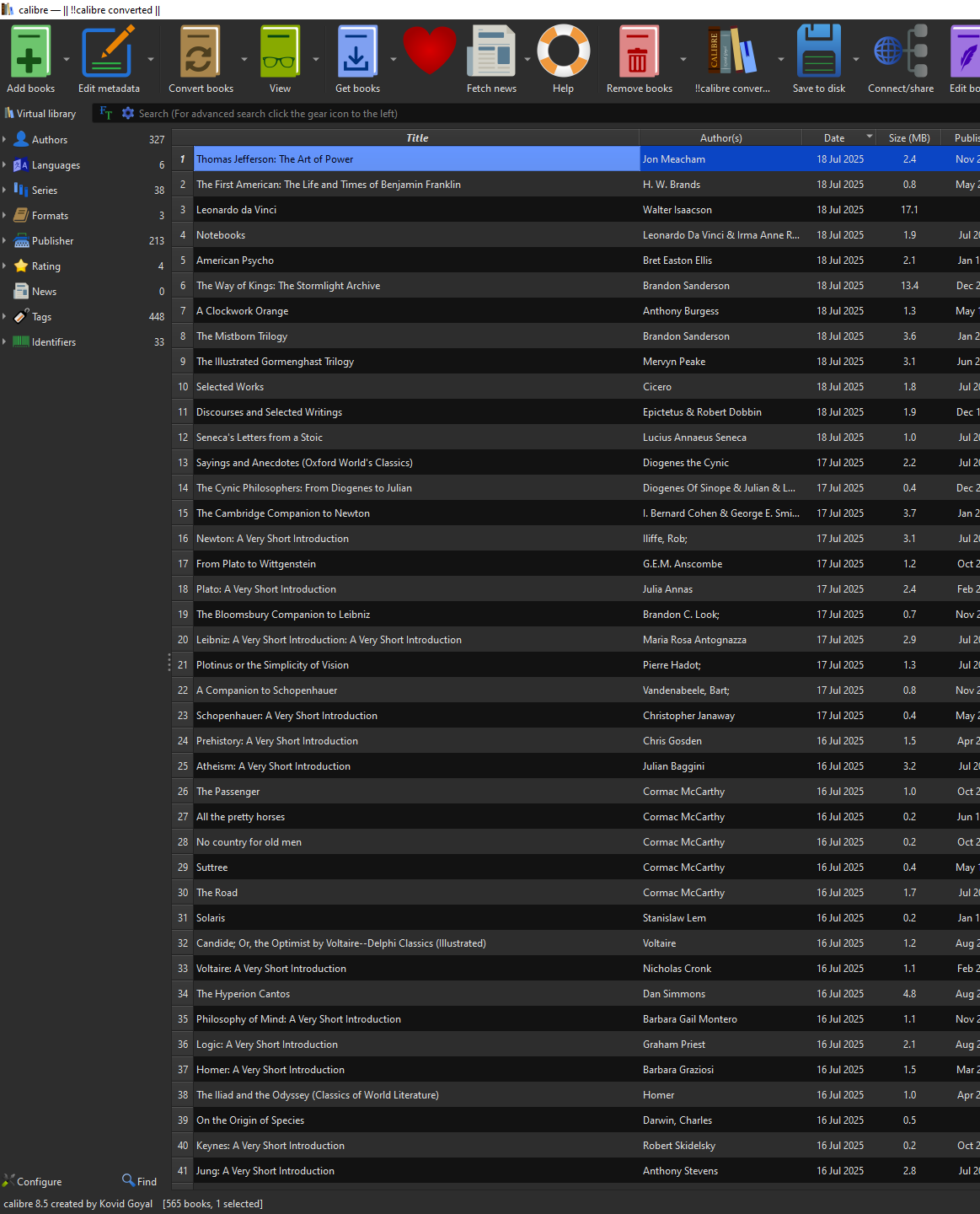Open the Edit metadata dropdown arrow
This screenshot has width=980, height=1214.
pyautogui.click(x=151, y=59)
